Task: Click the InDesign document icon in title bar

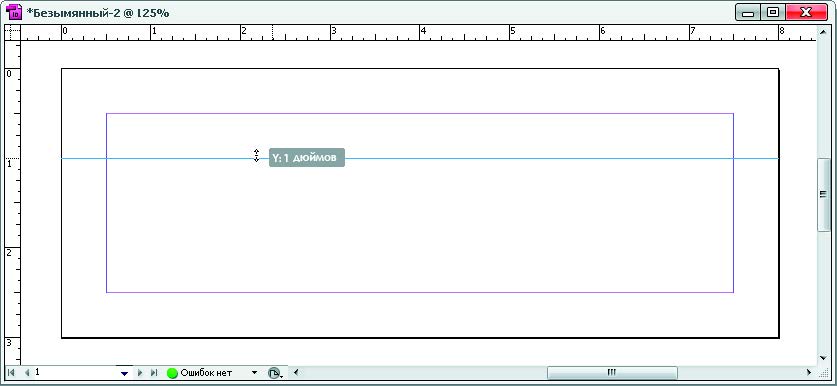Action: click(15, 12)
